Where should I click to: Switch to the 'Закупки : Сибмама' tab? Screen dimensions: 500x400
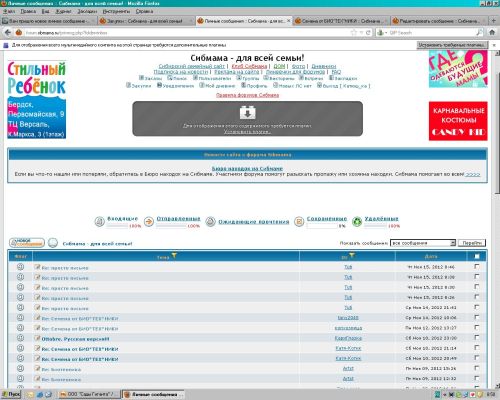[x=146, y=21]
